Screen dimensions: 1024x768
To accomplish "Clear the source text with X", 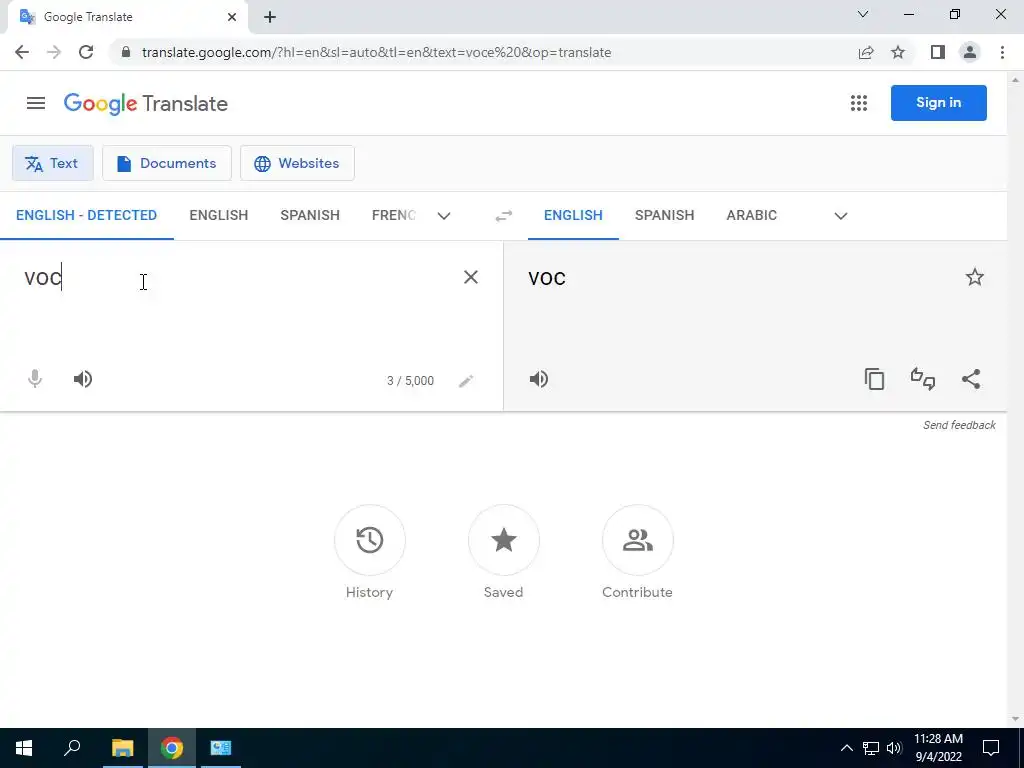I will pos(470,278).
